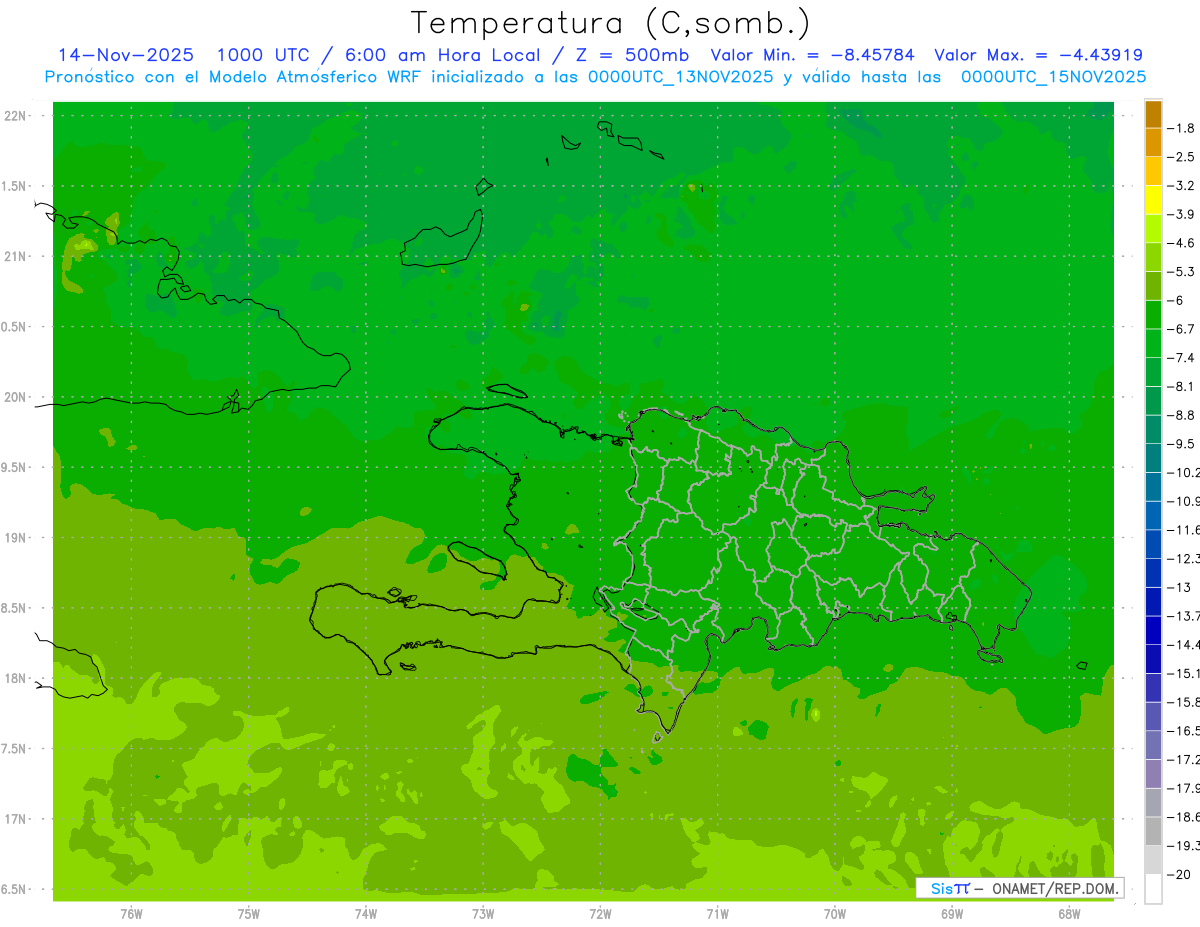Viewport: 1200px width, 927px height.
Task: Click the '-2.5' color bar label
Action: (1181, 157)
